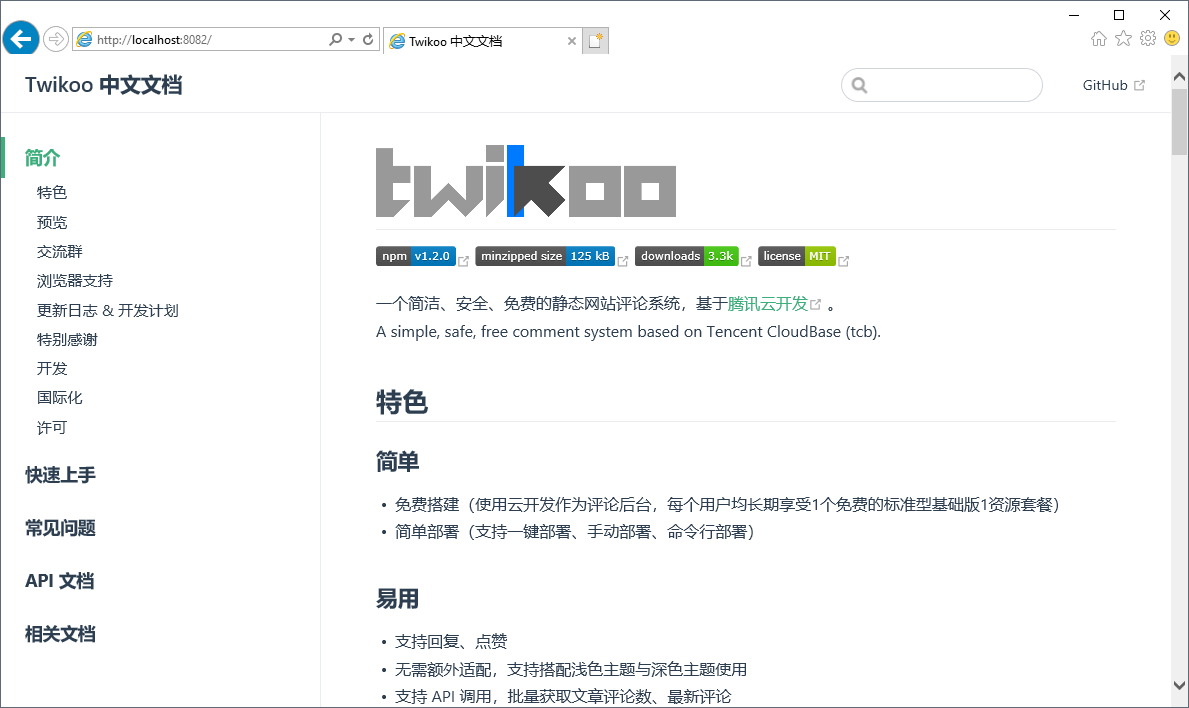Open 国际化 sidebar entry
This screenshot has height=708, width=1189.
pos(59,398)
